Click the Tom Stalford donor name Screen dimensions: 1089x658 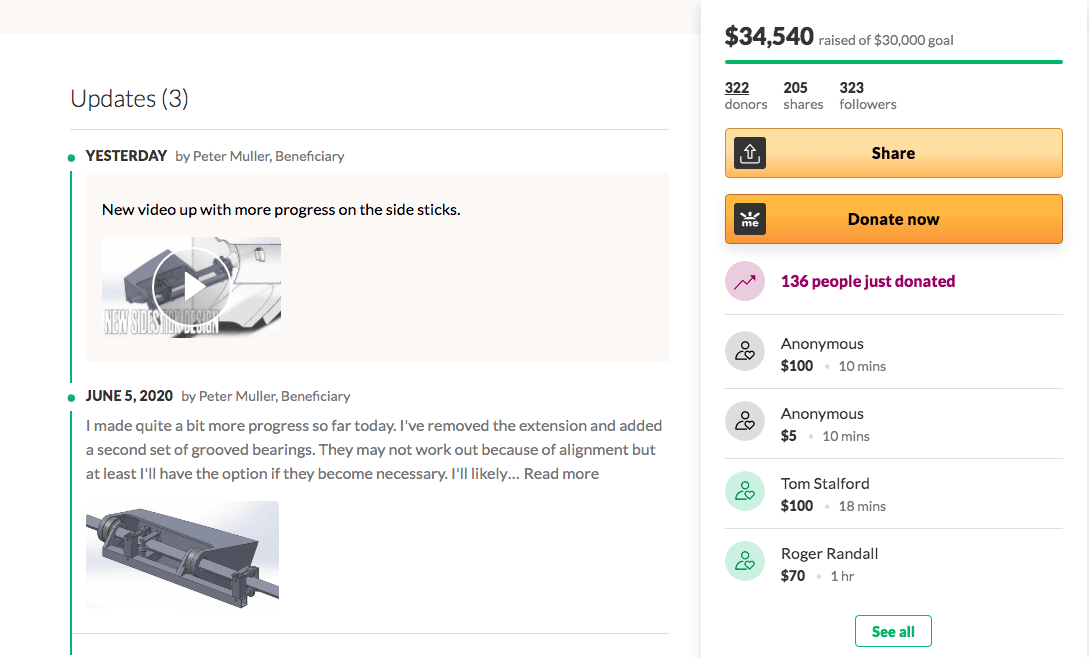click(826, 484)
